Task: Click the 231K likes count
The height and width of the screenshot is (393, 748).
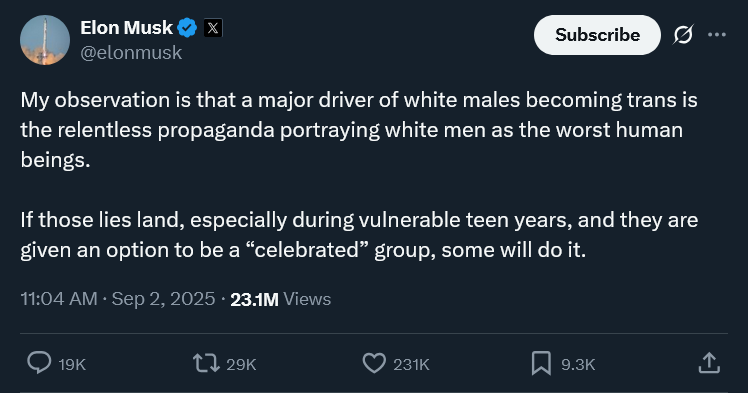Action: [411, 364]
